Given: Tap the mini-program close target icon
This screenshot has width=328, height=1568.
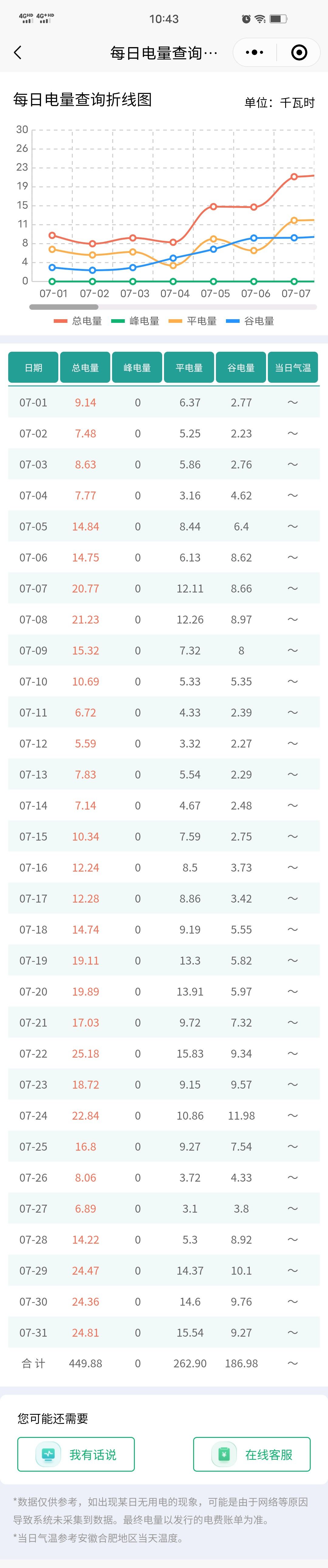Looking at the screenshot, I should click(x=299, y=53).
